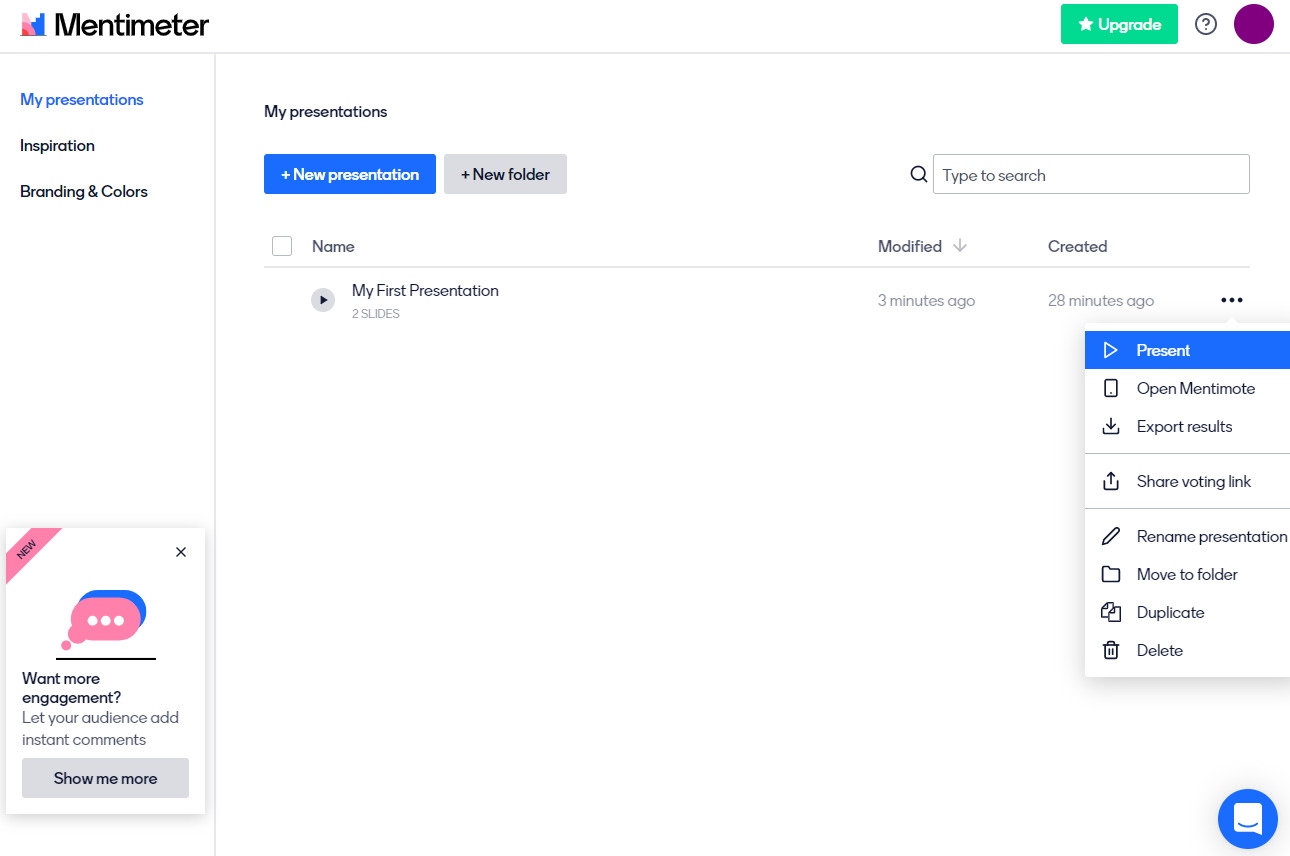
Task: Select Duplicate from the menu
Action: (x=1187, y=612)
